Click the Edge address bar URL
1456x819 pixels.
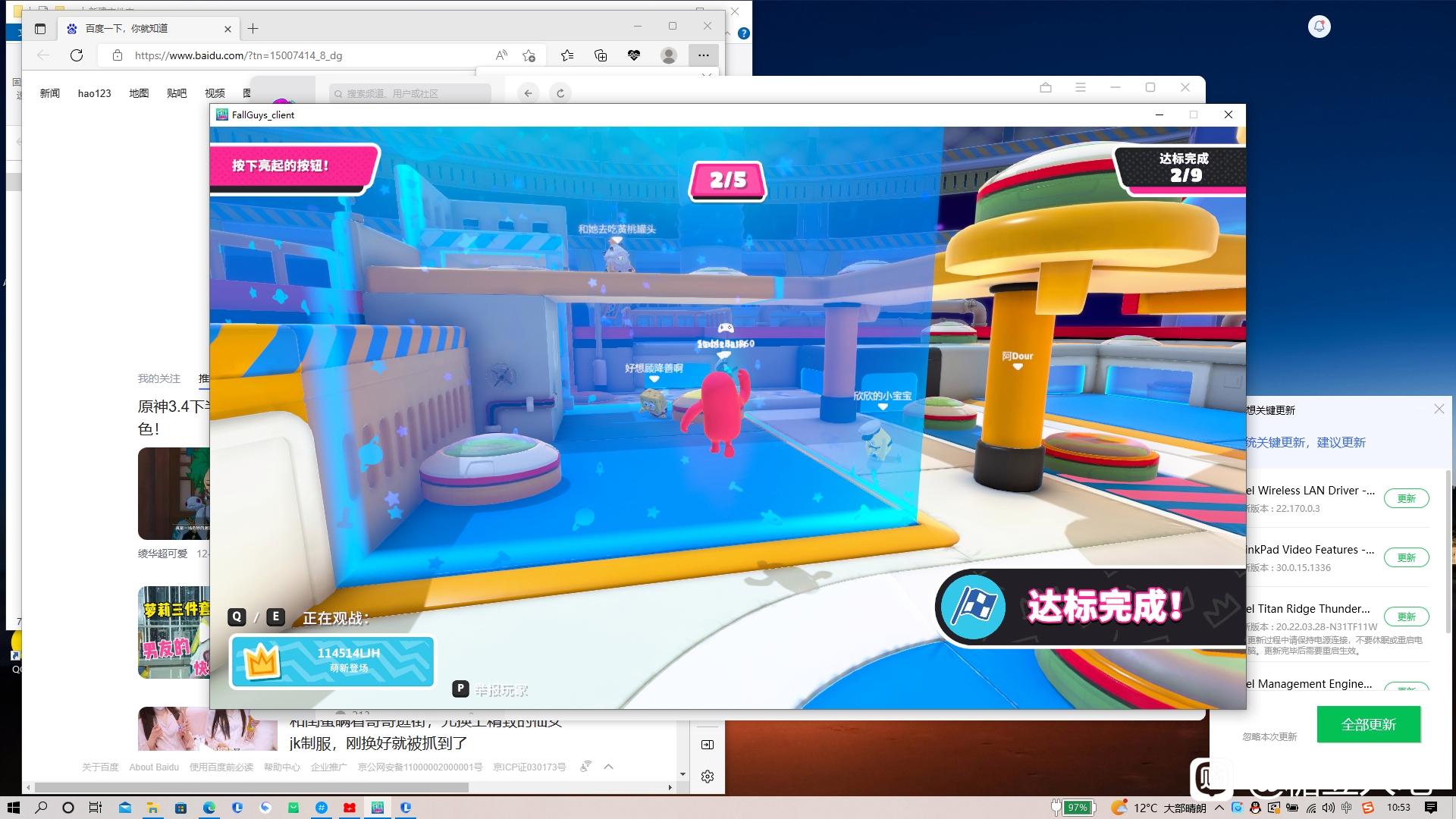point(238,55)
